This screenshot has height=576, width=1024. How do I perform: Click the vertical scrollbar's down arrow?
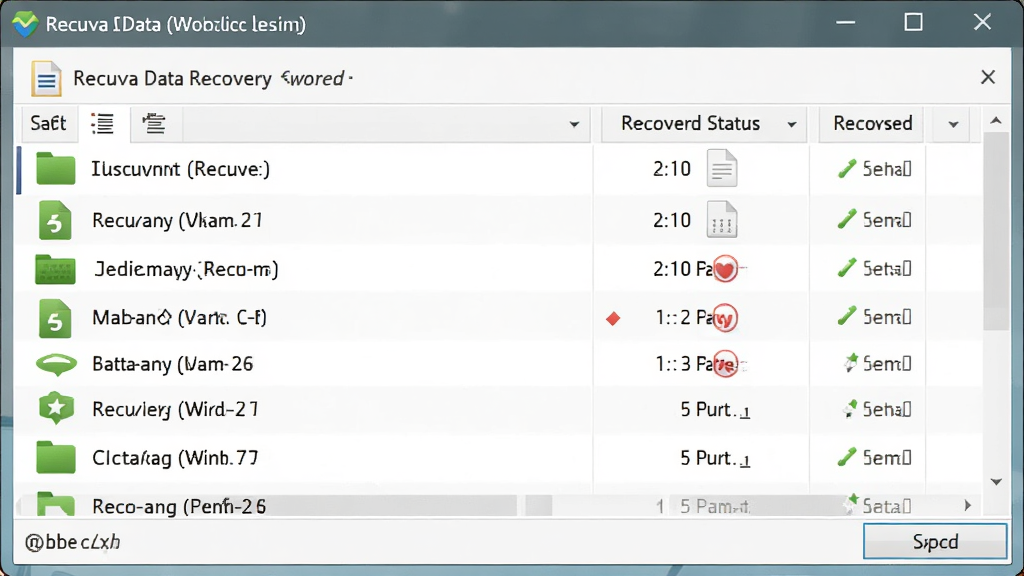(x=996, y=482)
